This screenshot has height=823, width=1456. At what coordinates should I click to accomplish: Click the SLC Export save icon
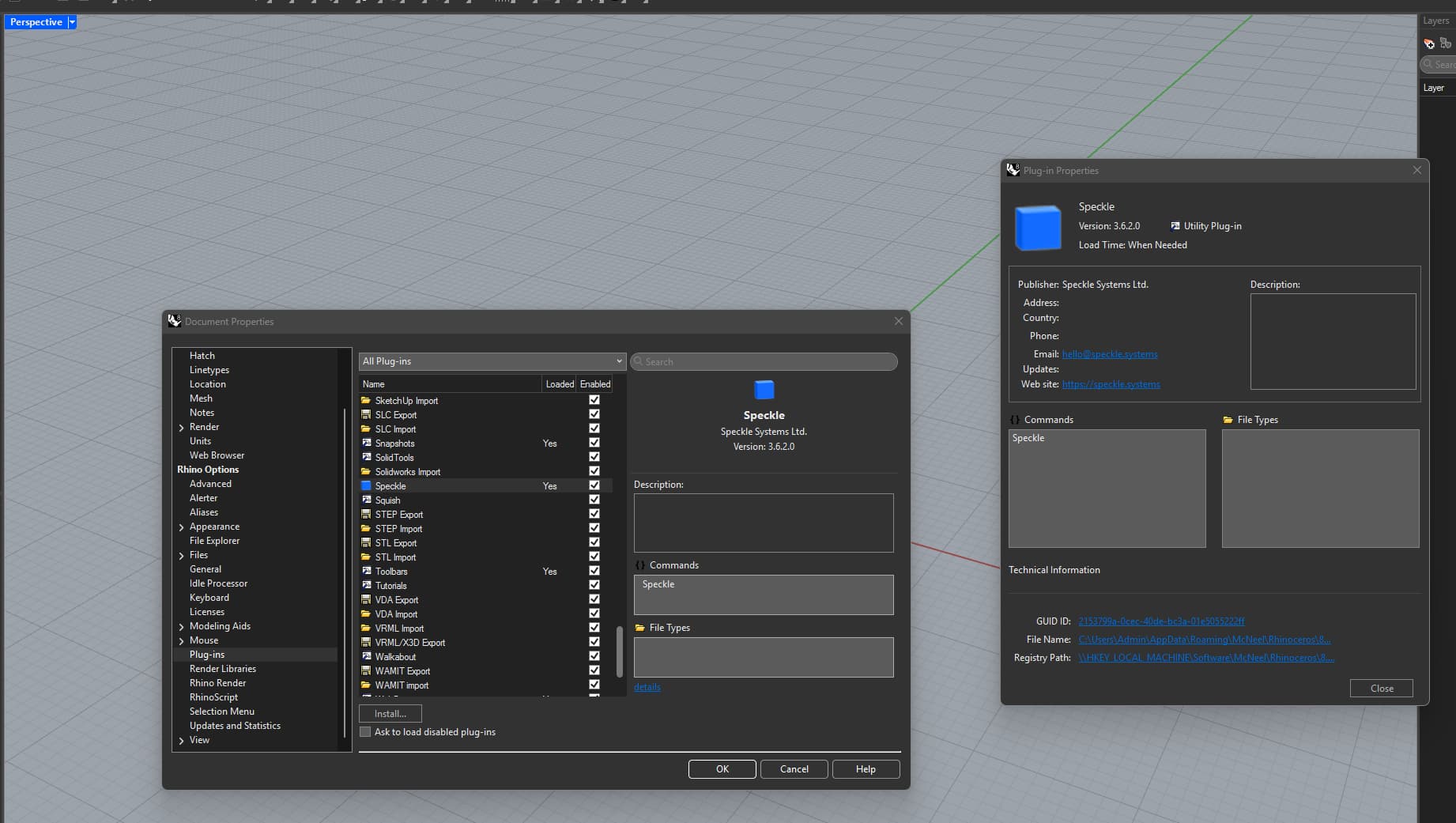tap(366, 414)
